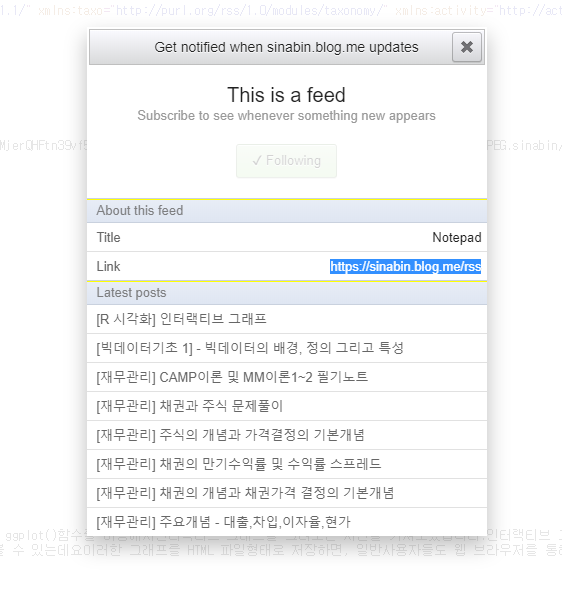Click the Subscribe to see whenever subtitle

tap(286, 116)
